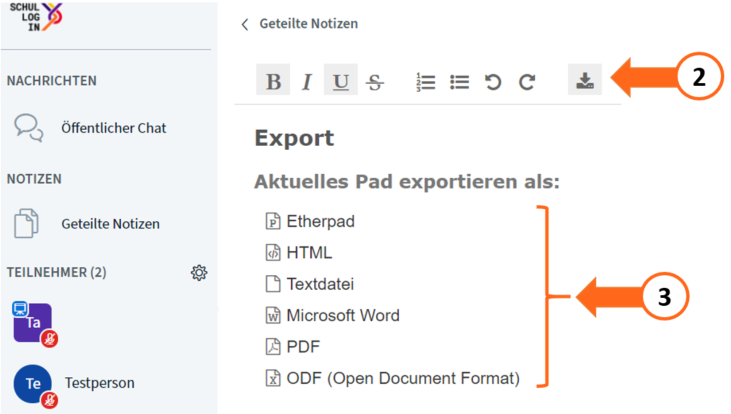
Task: Toggle bold formatting in notes toolbar
Action: [x=273, y=80]
